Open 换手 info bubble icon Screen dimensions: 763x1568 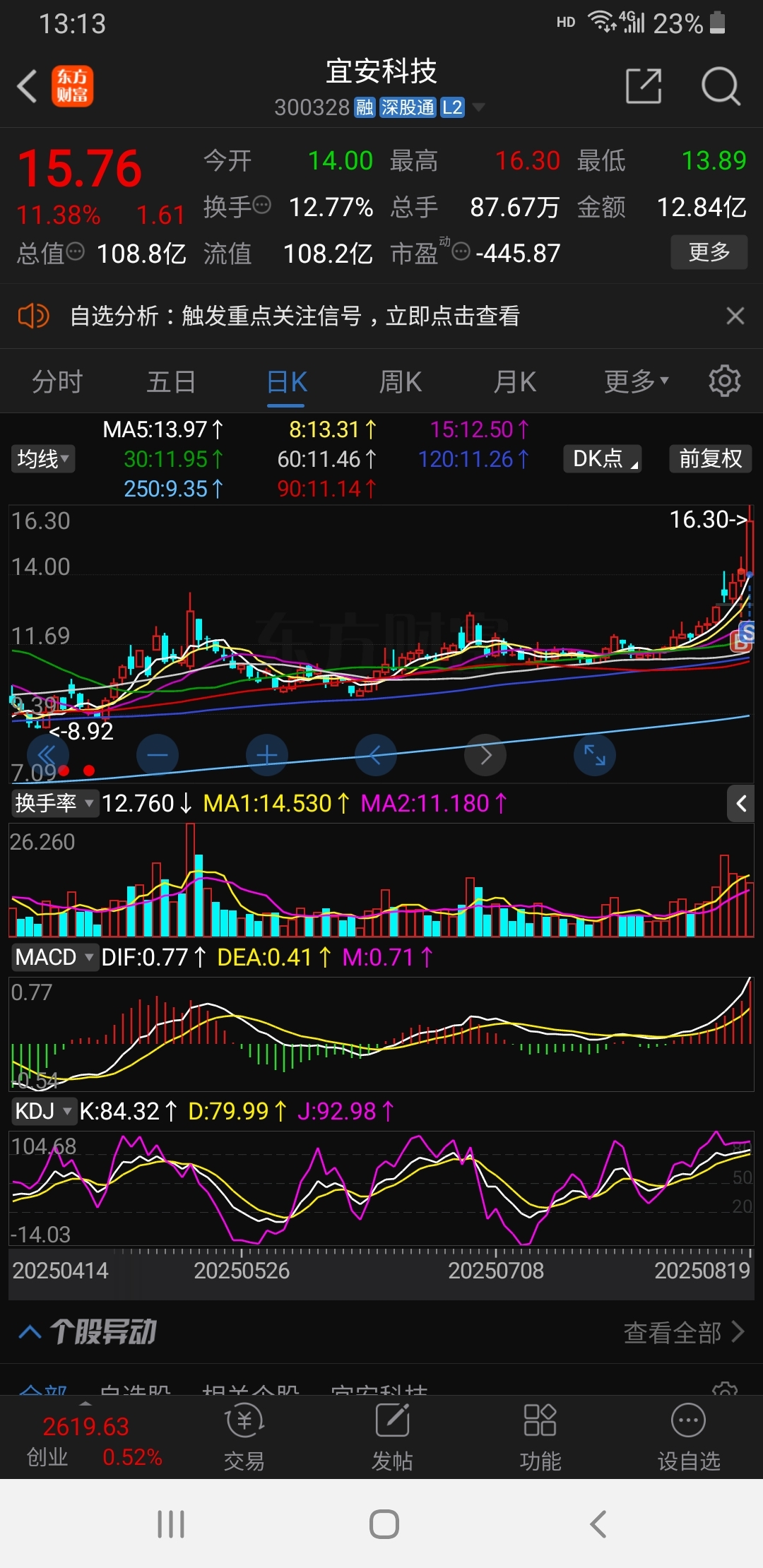261,206
